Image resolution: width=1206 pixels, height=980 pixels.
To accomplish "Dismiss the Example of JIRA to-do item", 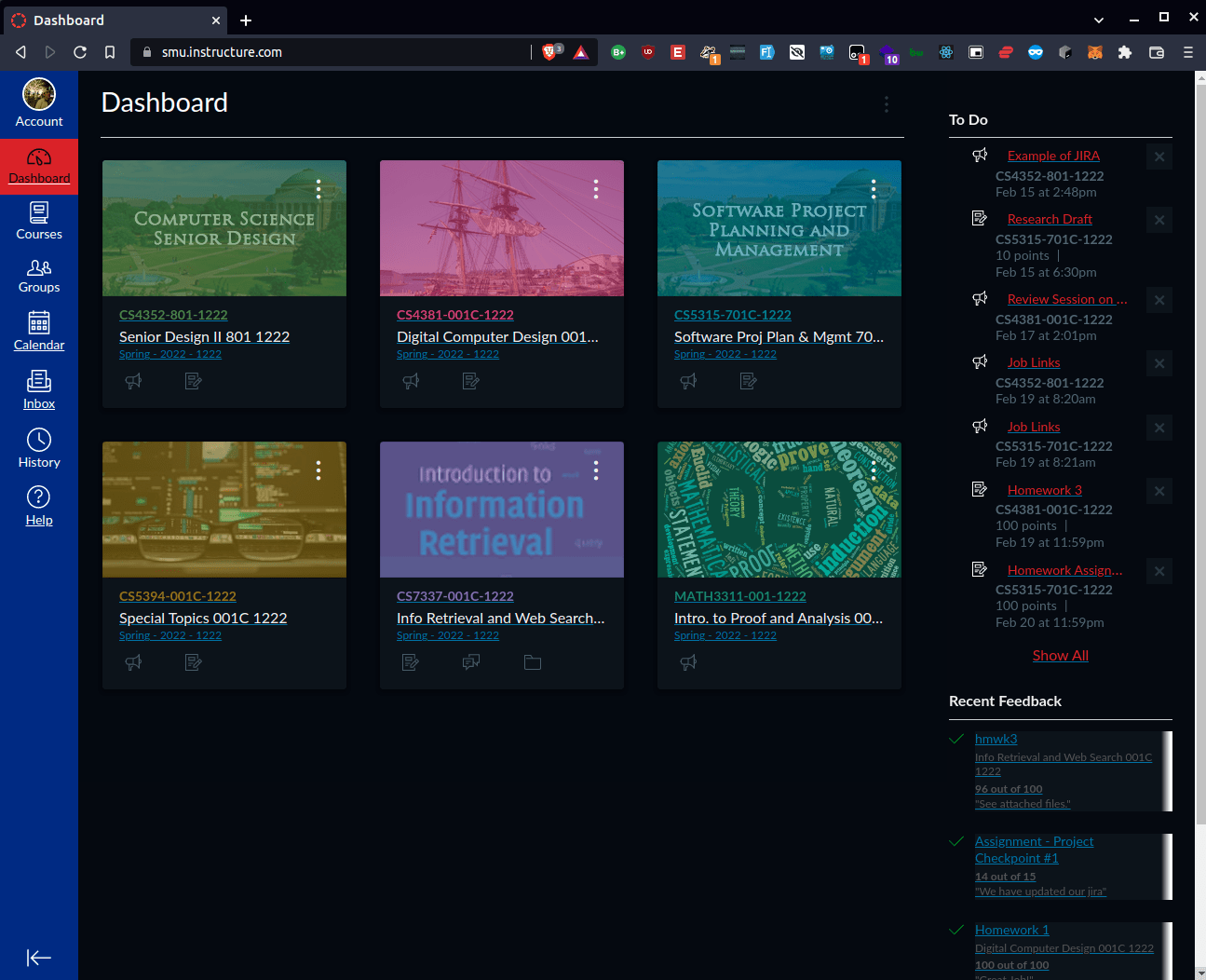I will coord(1159,157).
